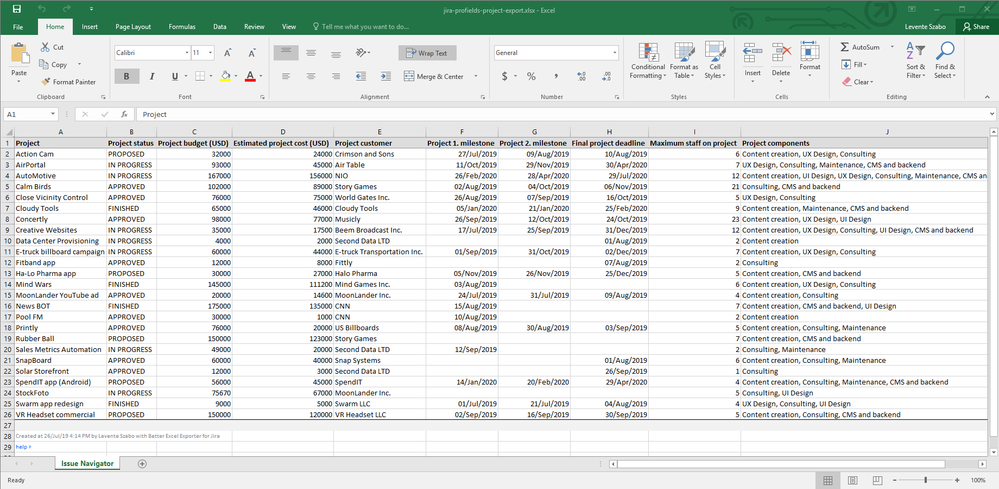The image size is (999, 489).
Task: Toggle Bold formatting
Action: pos(127,76)
